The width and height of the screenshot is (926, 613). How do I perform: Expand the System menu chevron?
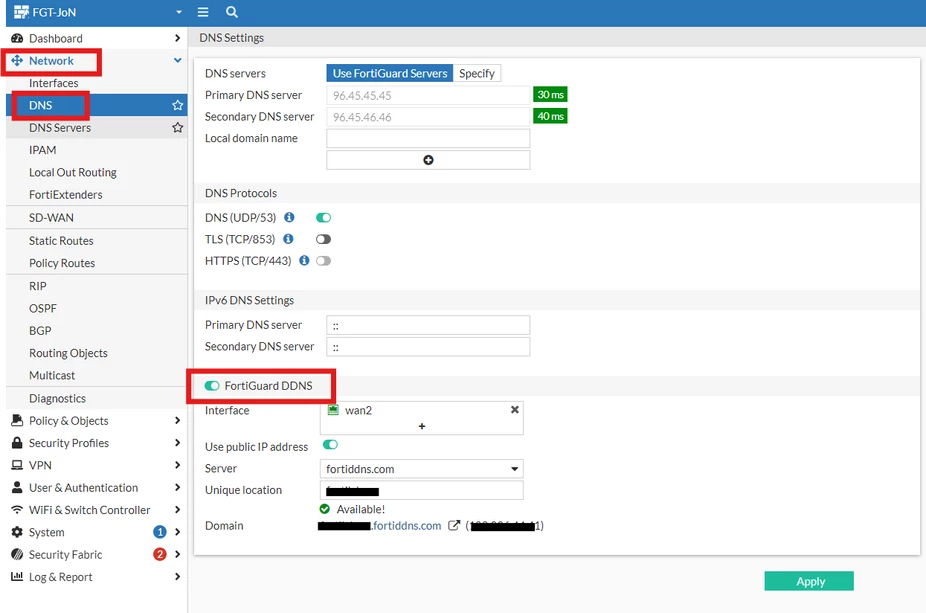point(177,532)
